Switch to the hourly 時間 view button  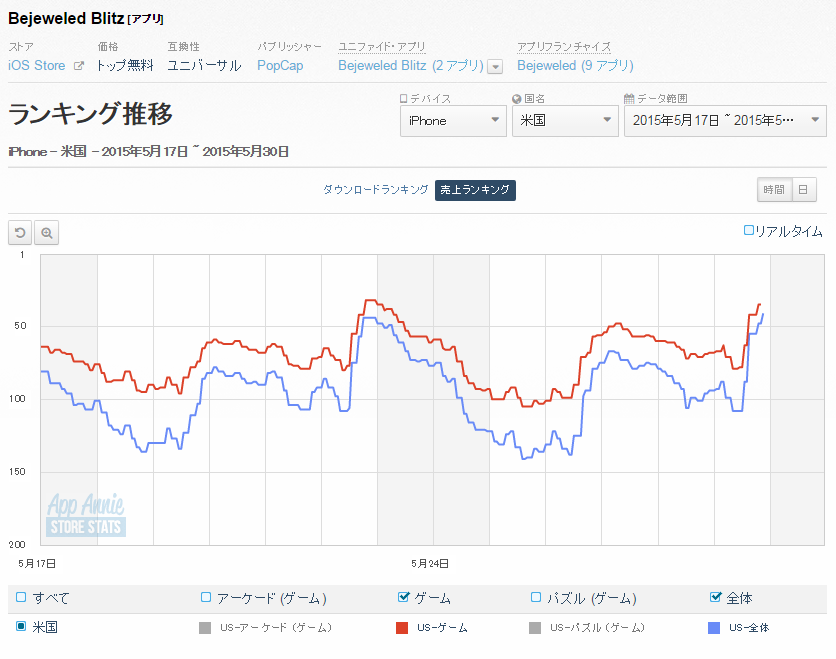pos(774,190)
